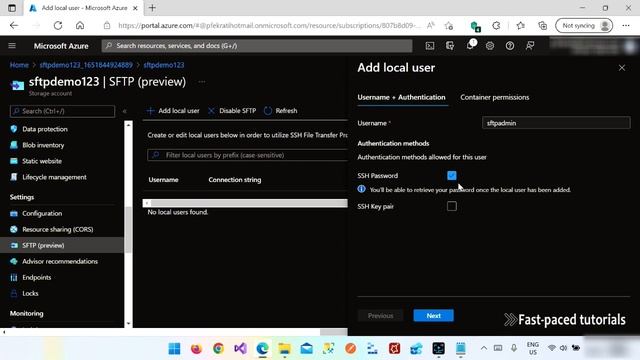Open the browser Favorites list icon
This screenshot has width=640, height=360.
click(520, 26)
